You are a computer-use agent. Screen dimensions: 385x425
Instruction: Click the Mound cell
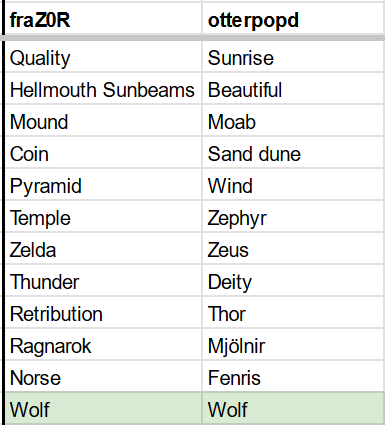tap(104, 120)
